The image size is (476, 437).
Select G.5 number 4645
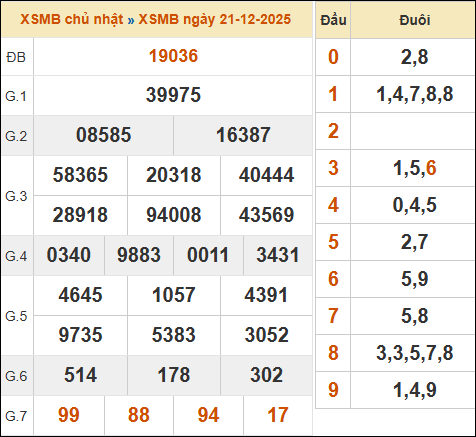tap(80, 295)
